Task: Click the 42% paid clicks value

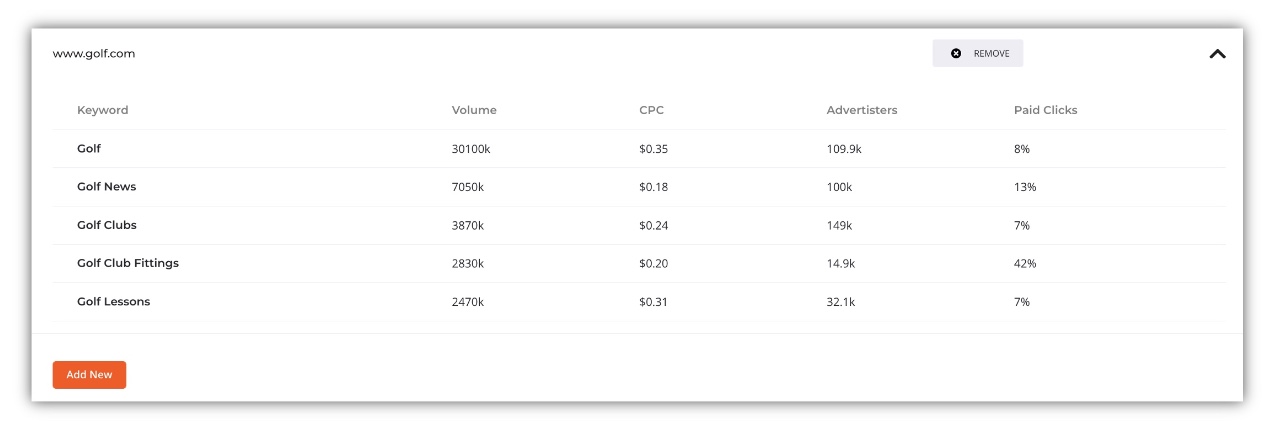Action: pos(1025,263)
